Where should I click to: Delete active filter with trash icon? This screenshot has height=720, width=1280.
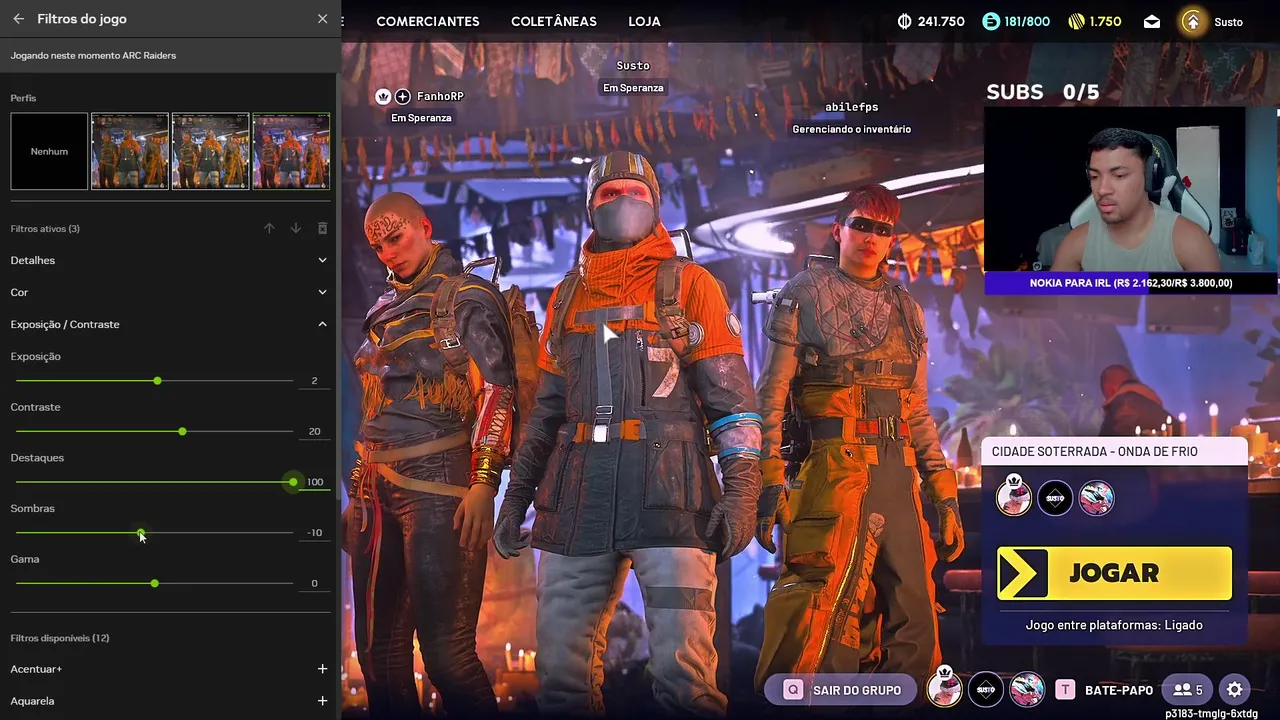click(322, 229)
